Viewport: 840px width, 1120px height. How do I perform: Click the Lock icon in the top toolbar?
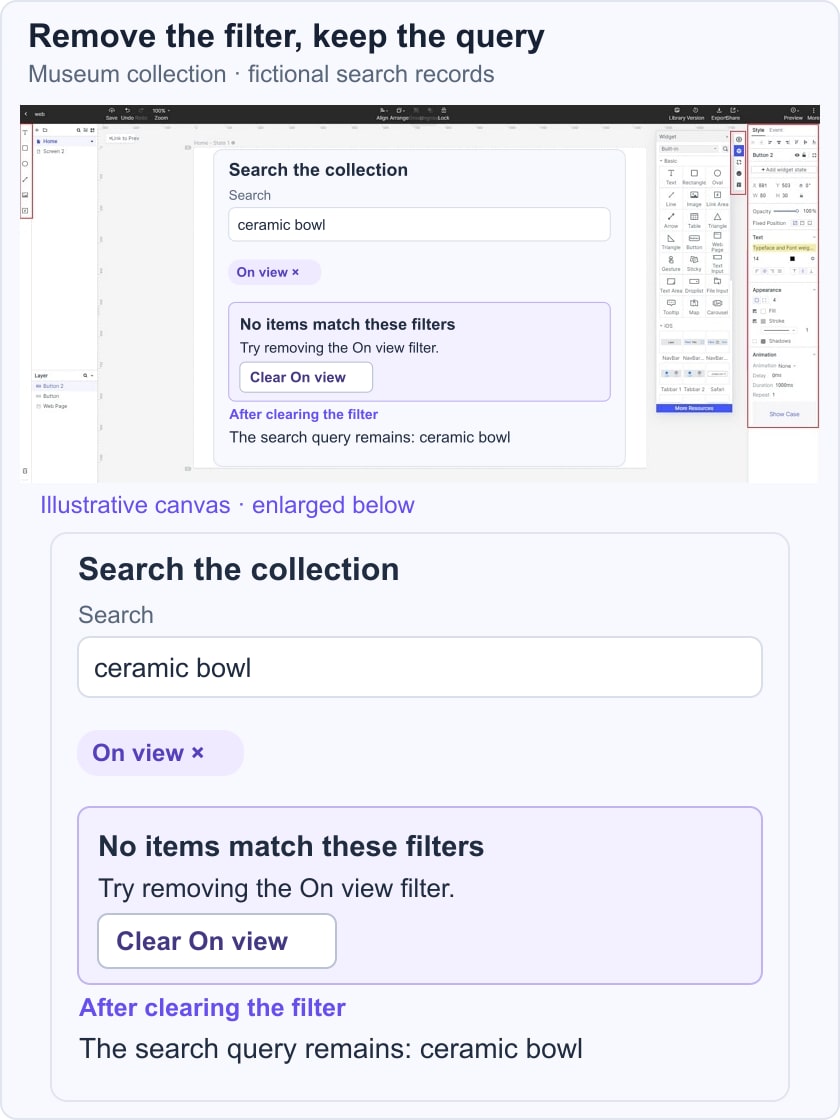[x=444, y=111]
